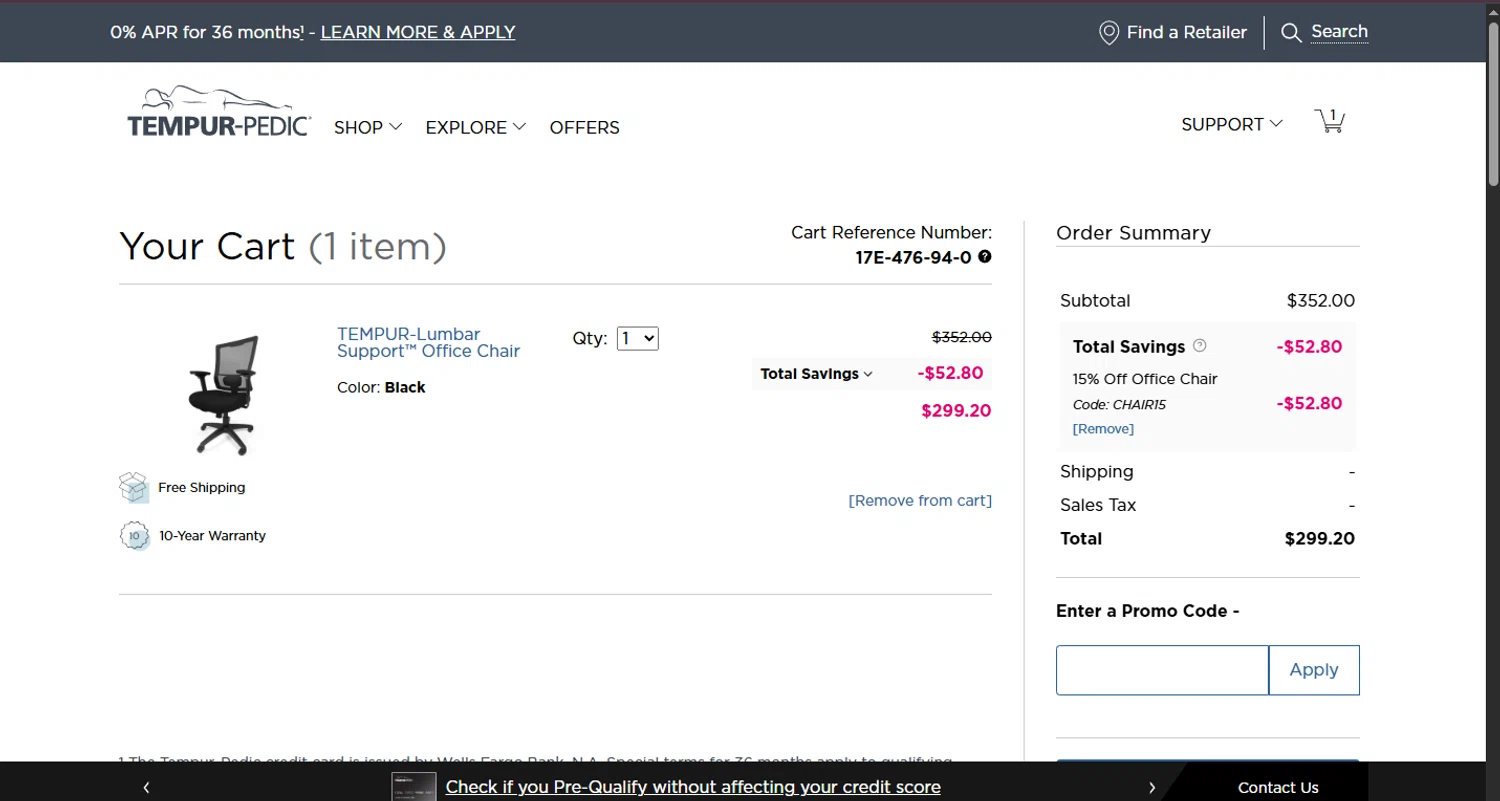Screen dimensions: 1500x801
Task: Open the office chair product thumbnail
Action: pyautogui.click(x=224, y=395)
